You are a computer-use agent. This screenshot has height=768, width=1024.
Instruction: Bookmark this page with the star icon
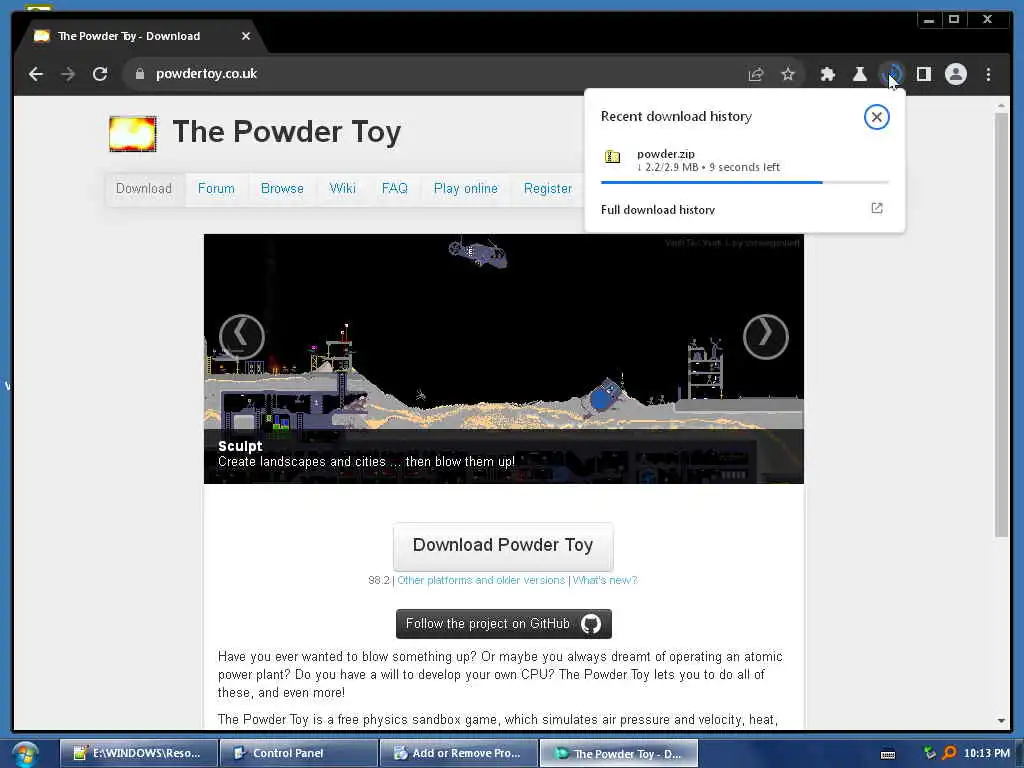pyautogui.click(x=788, y=74)
